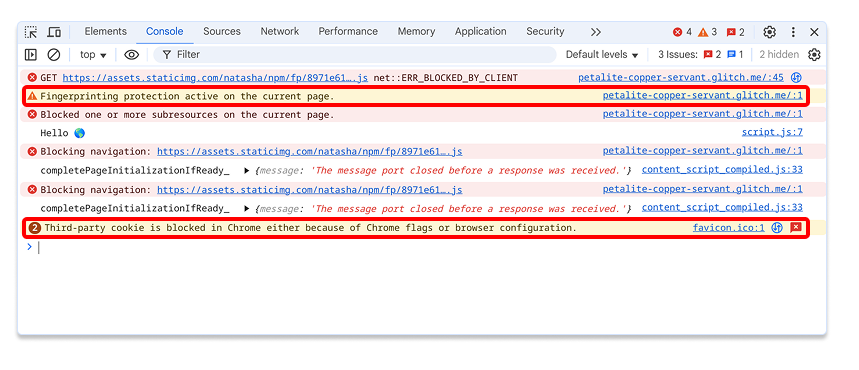Viewport: 859px width, 370px height.
Task: Click the 3 Issues label
Action: click(678, 55)
